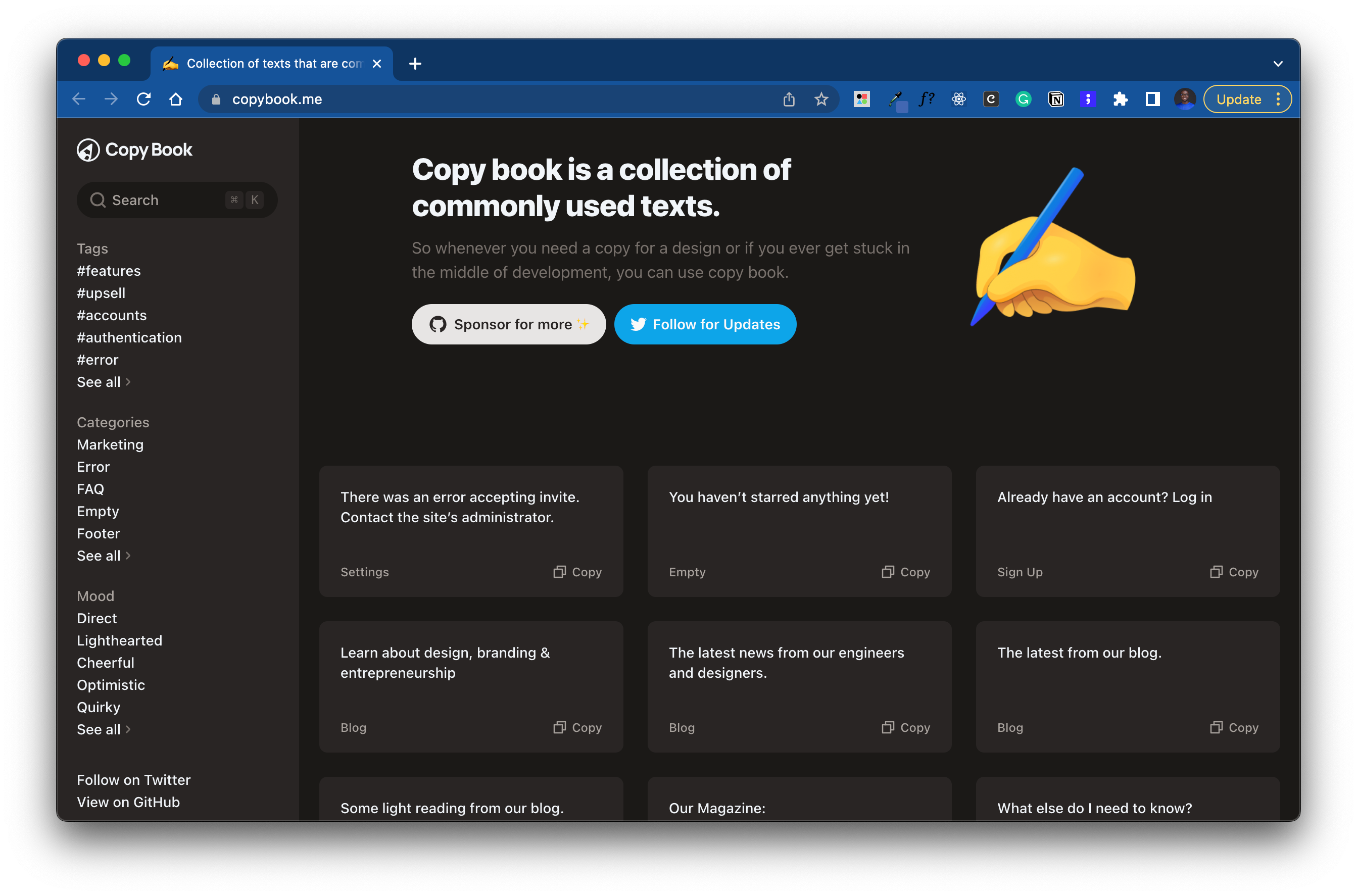Open the View on GitHub link
This screenshot has width=1357, height=896.
[129, 802]
